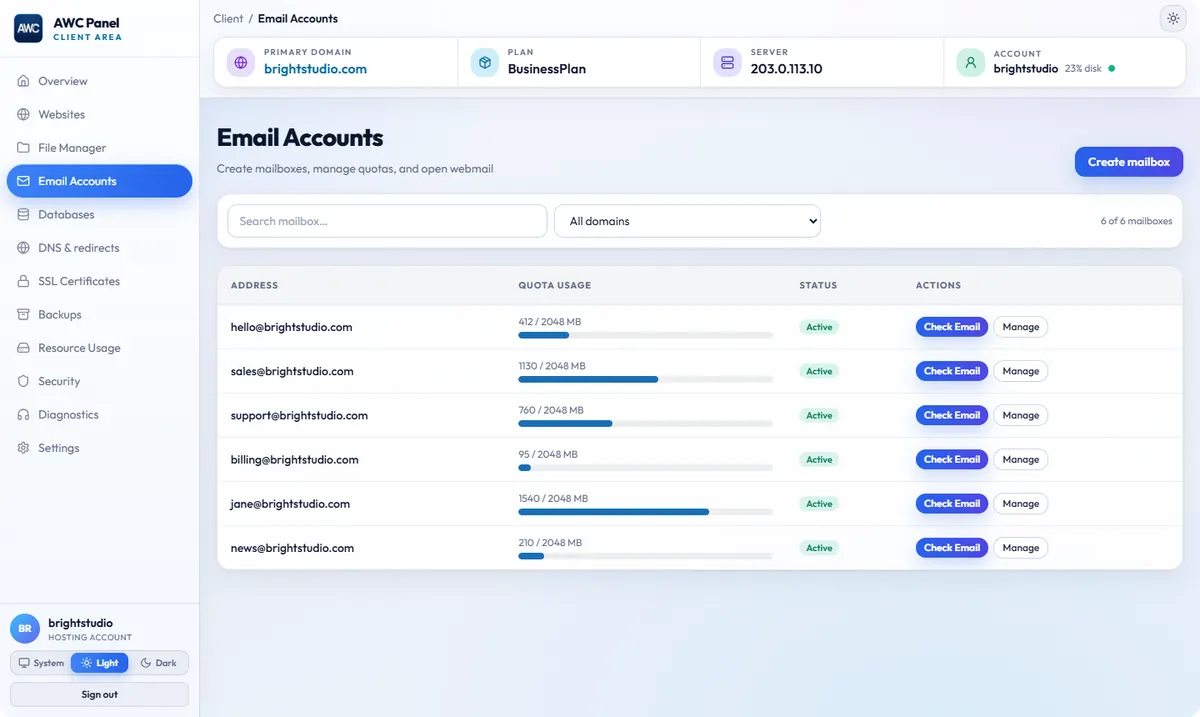Click the Plan cube icon
Image resolution: width=1200 pixels, height=717 pixels.
(x=485, y=62)
